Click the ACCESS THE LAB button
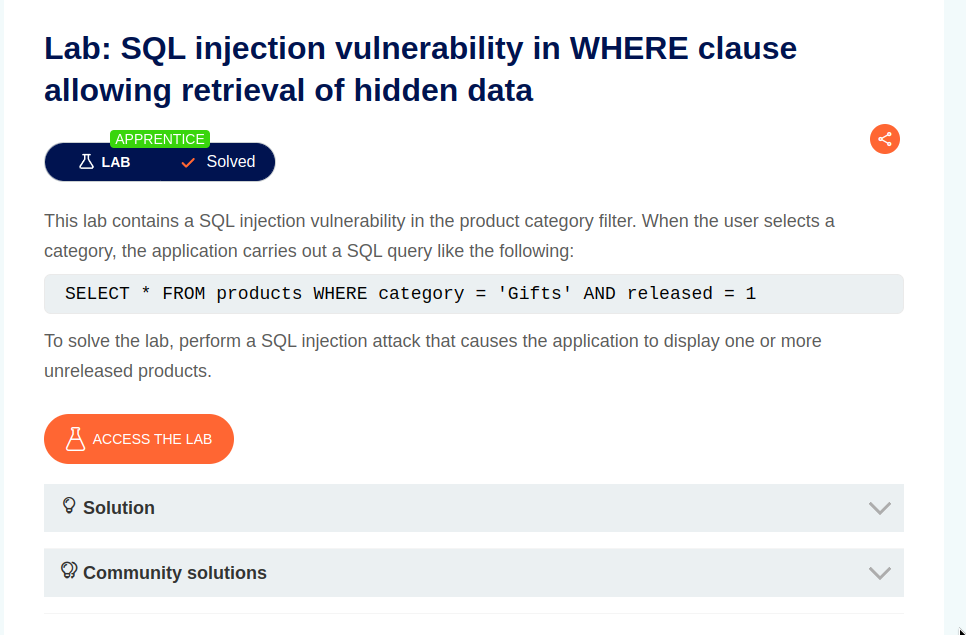966x635 pixels. 139,439
